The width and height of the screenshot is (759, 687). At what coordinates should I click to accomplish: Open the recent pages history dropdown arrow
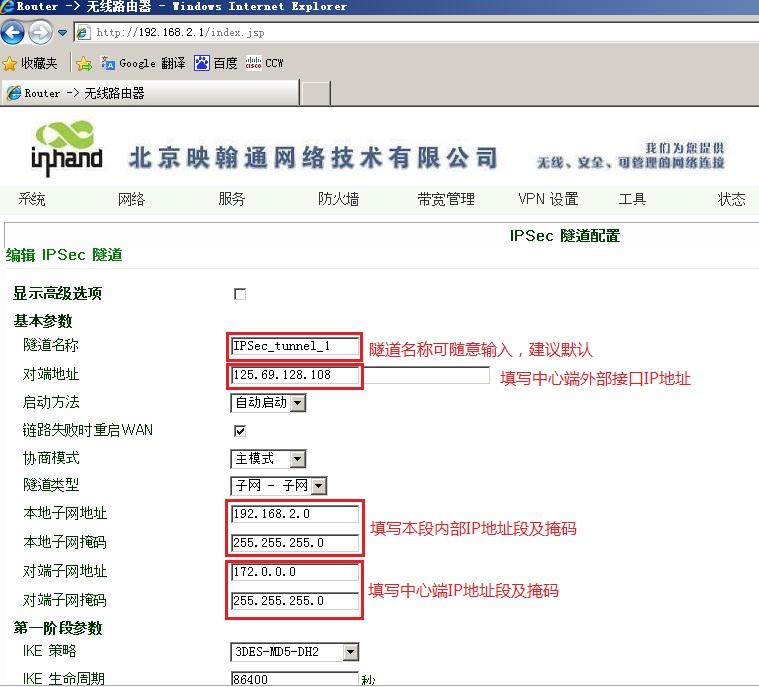click(62, 33)
